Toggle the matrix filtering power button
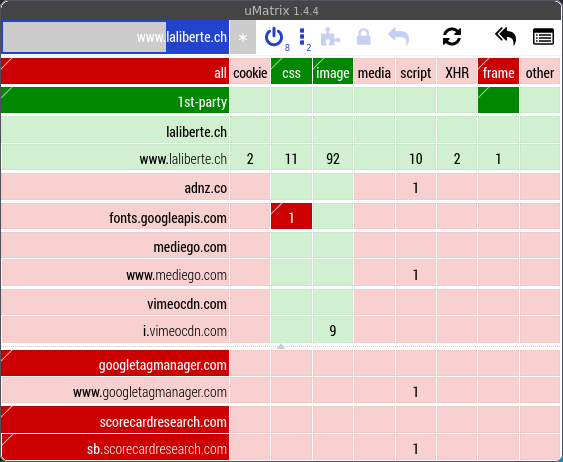Screen dimensions: 563x462 (274, 37)
